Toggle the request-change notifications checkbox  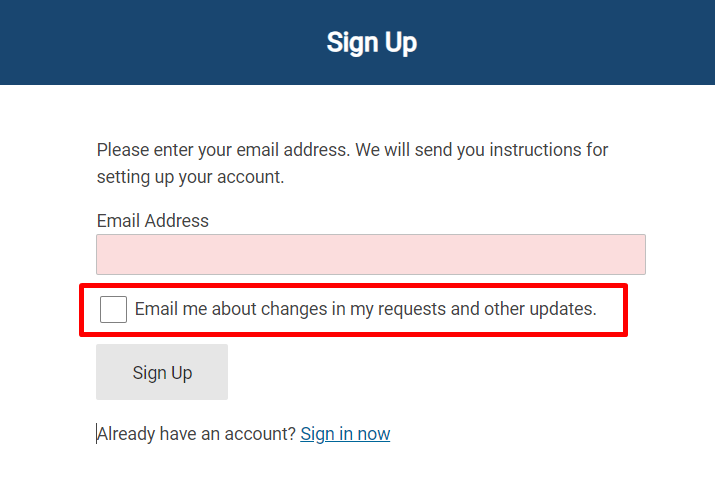114,310
